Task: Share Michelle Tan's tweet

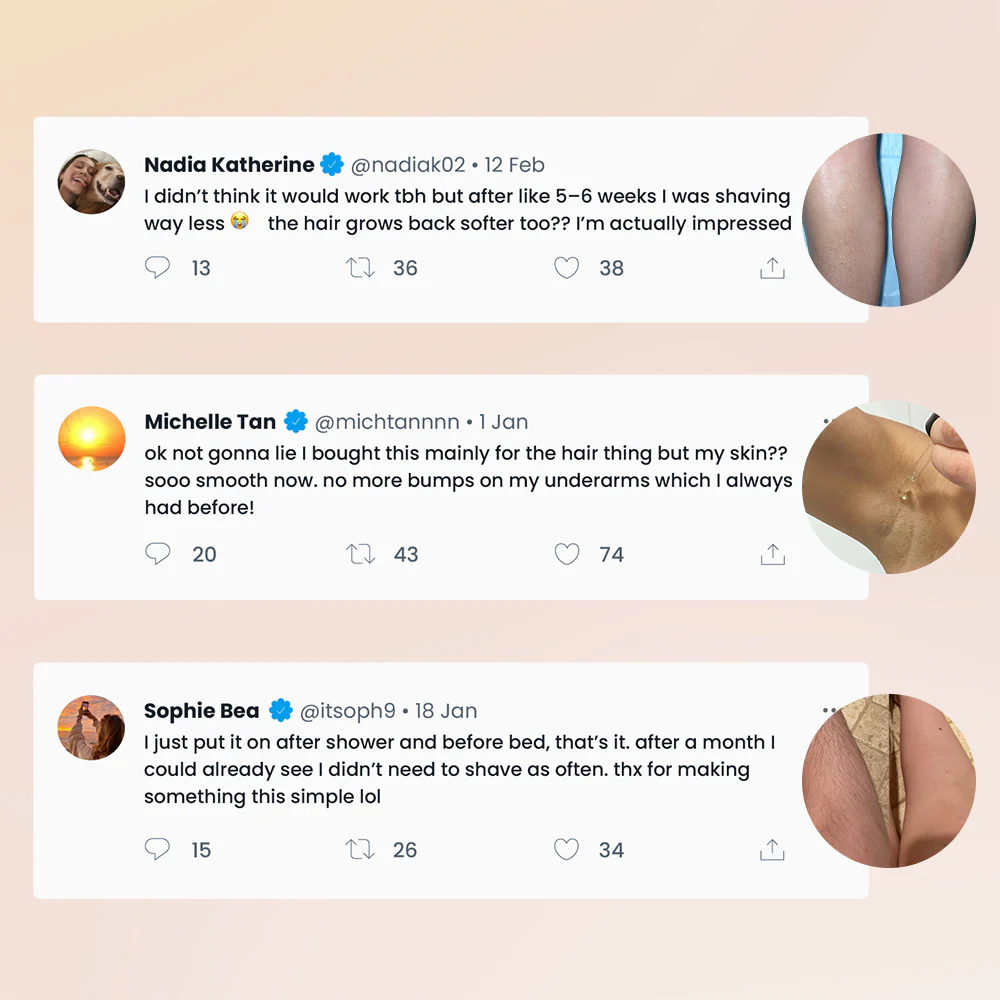Action: (772, 554)
